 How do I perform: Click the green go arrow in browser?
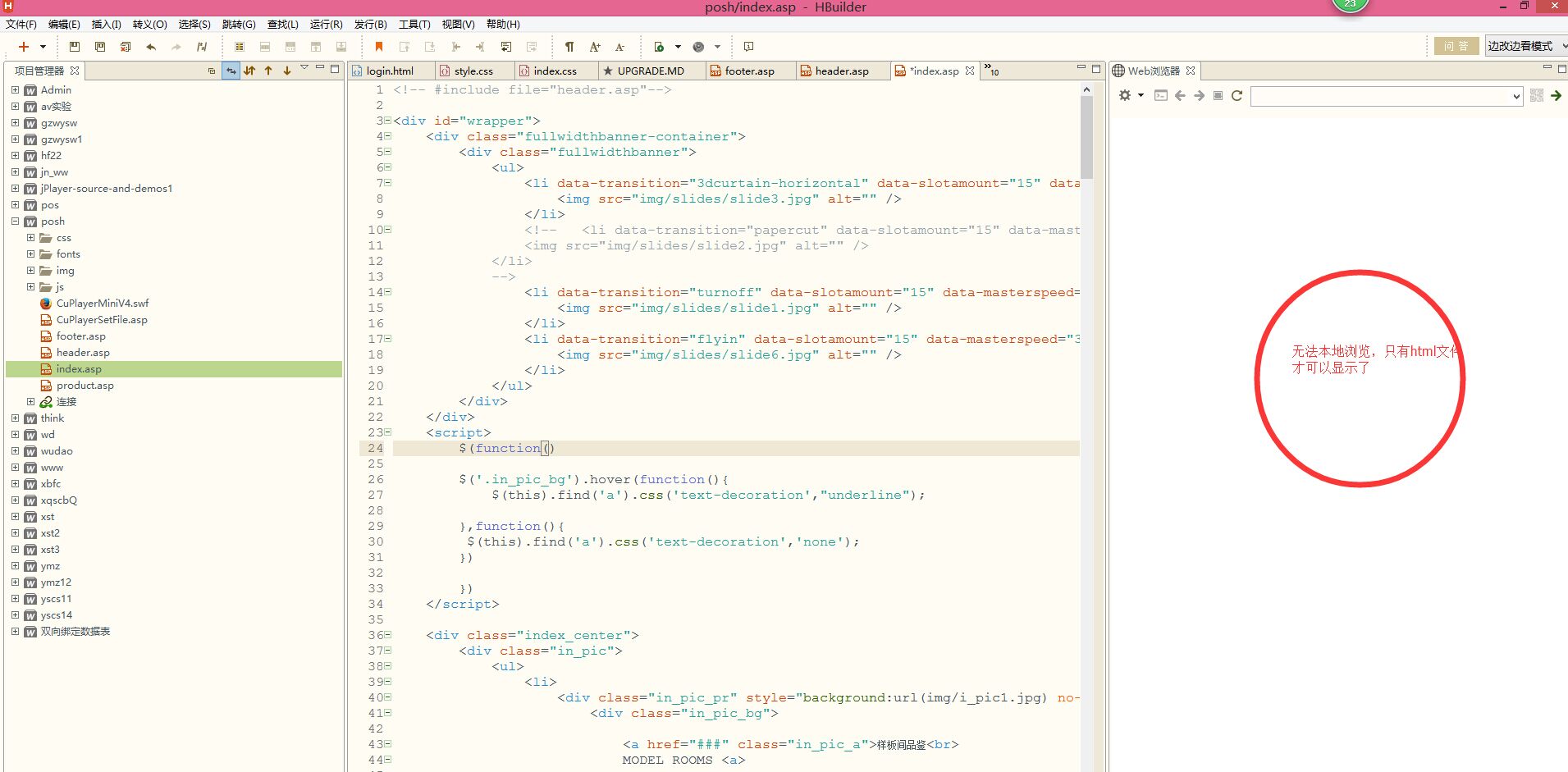[x=1555, y=96]
